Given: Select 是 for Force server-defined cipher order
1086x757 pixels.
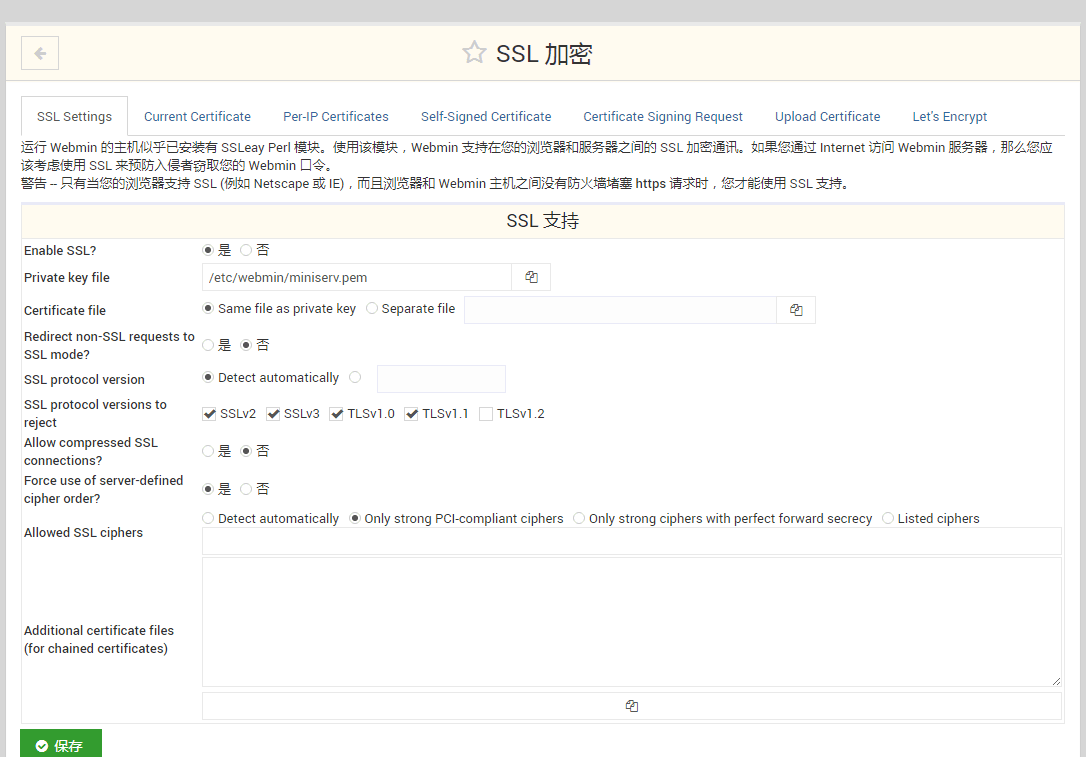Looking at the screenshot, I should (208, 489).
